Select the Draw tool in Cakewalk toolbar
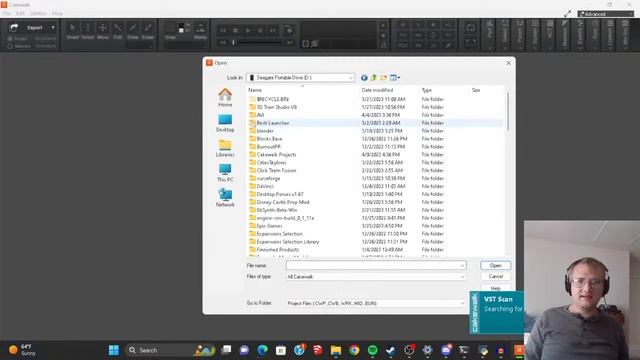The width and height of the screenshot is (640, 360). (x=133, y=31)
